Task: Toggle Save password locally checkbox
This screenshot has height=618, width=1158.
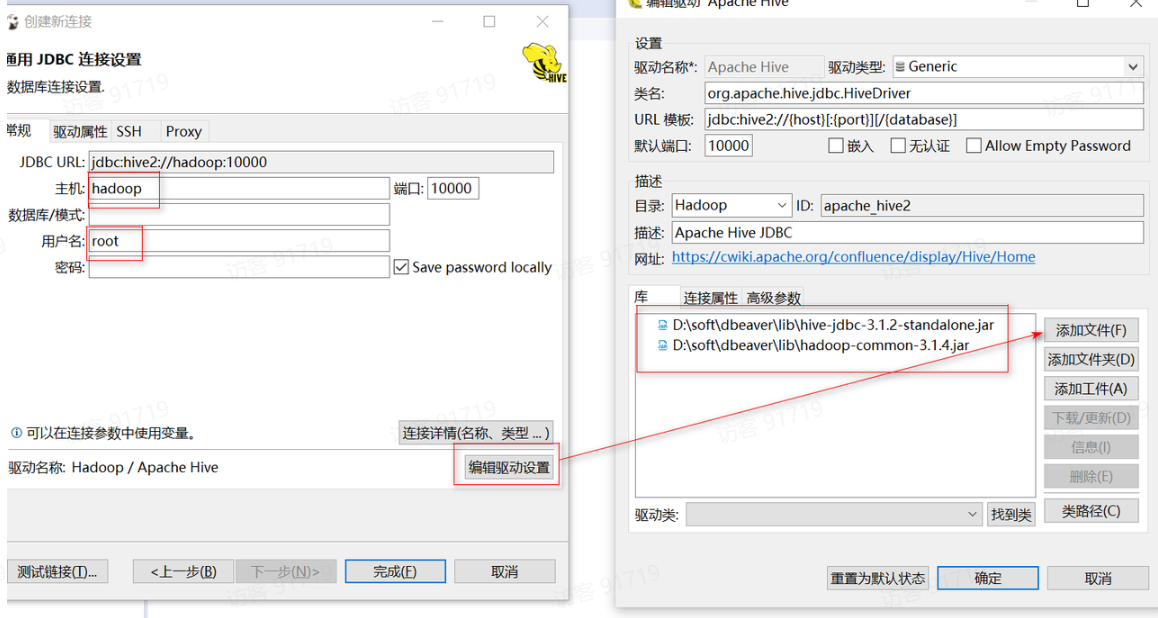Action: coord(401,267)
